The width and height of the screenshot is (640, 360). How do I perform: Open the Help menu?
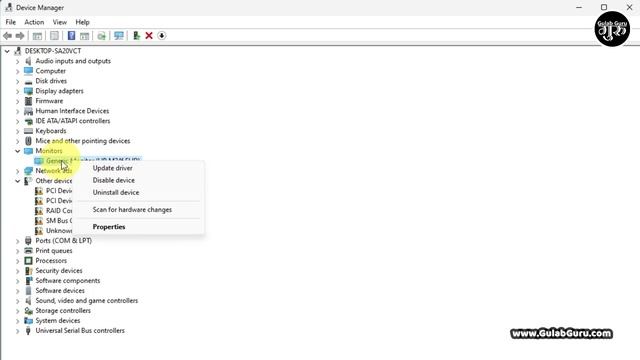click(82, 22)
